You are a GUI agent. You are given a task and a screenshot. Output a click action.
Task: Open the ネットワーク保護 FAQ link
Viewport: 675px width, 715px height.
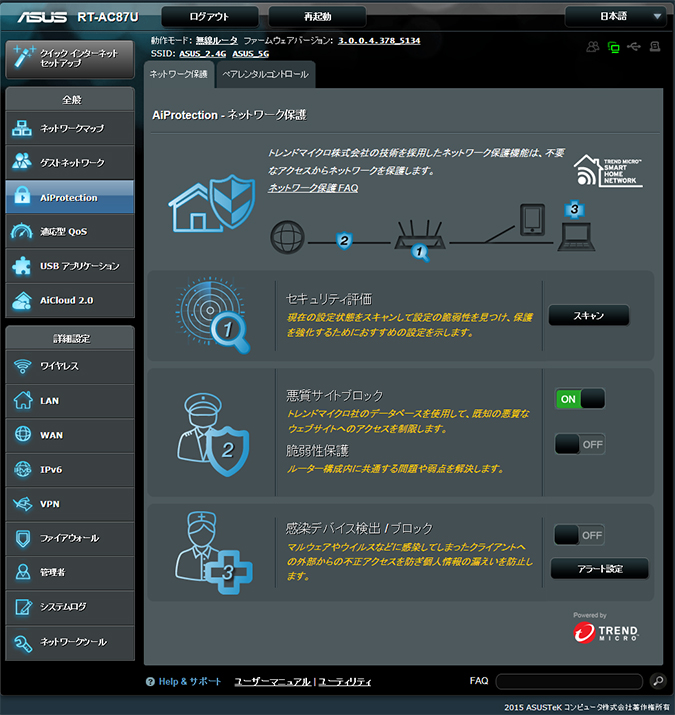[x=313, y=188]
